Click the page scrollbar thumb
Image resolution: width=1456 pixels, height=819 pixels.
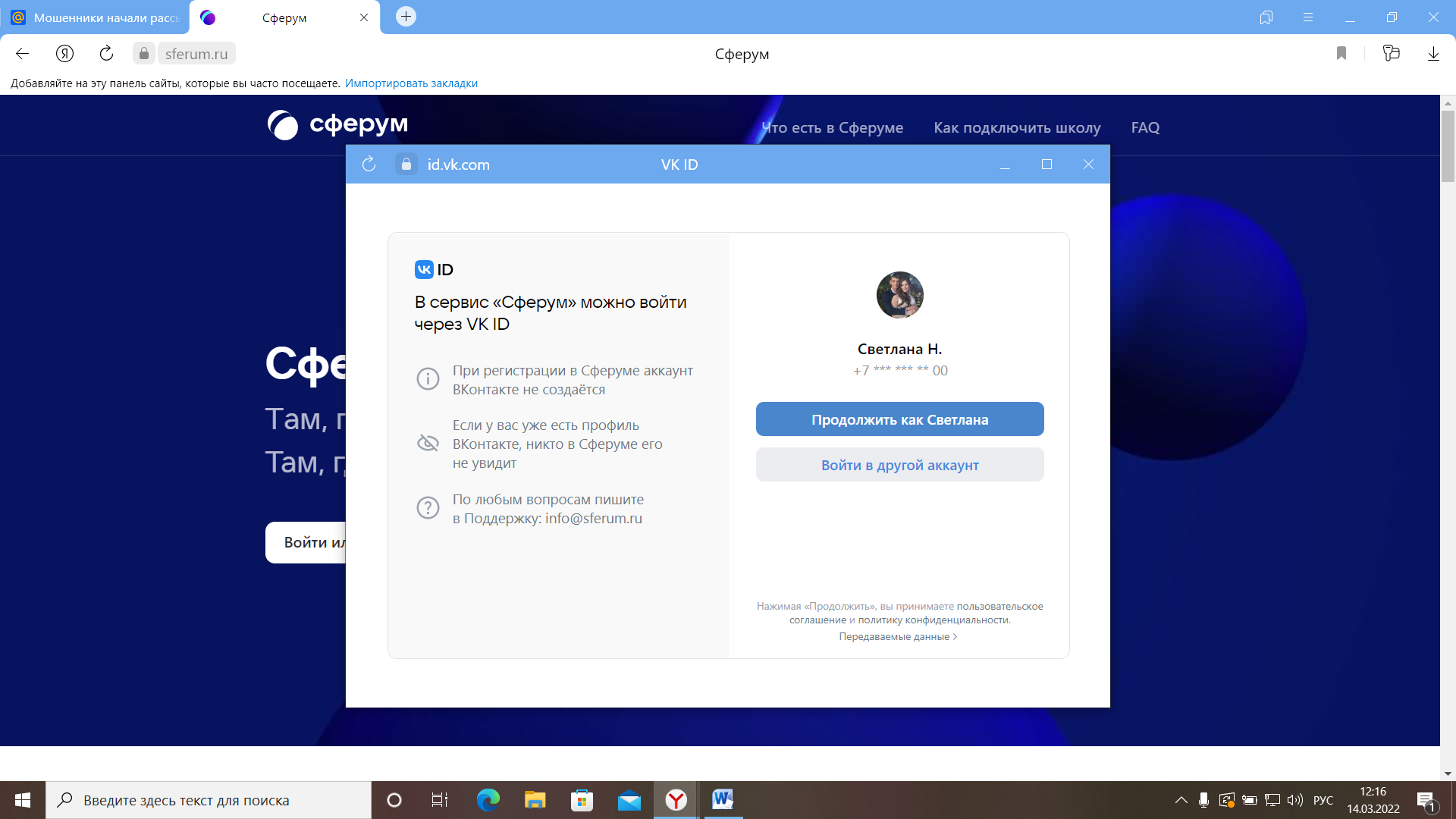coord(1448,146)
